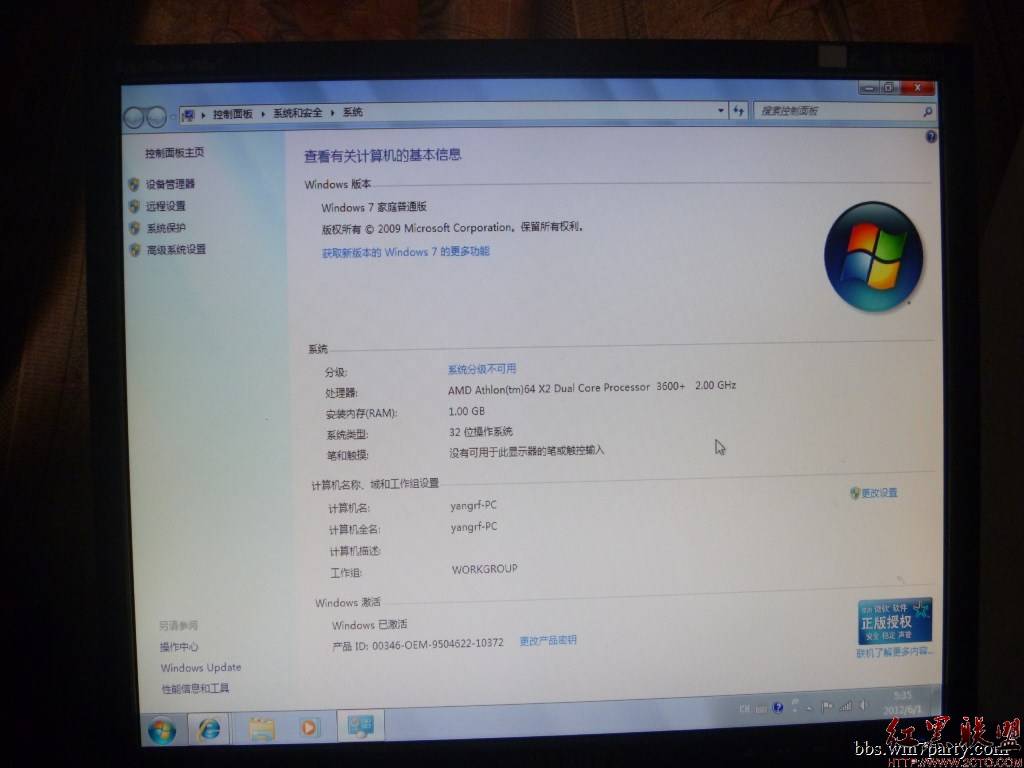Expand the arrow after 系统和安全 breadcrumb
The width and height of the screenshot is (1024, 768).
coord(332,113)
